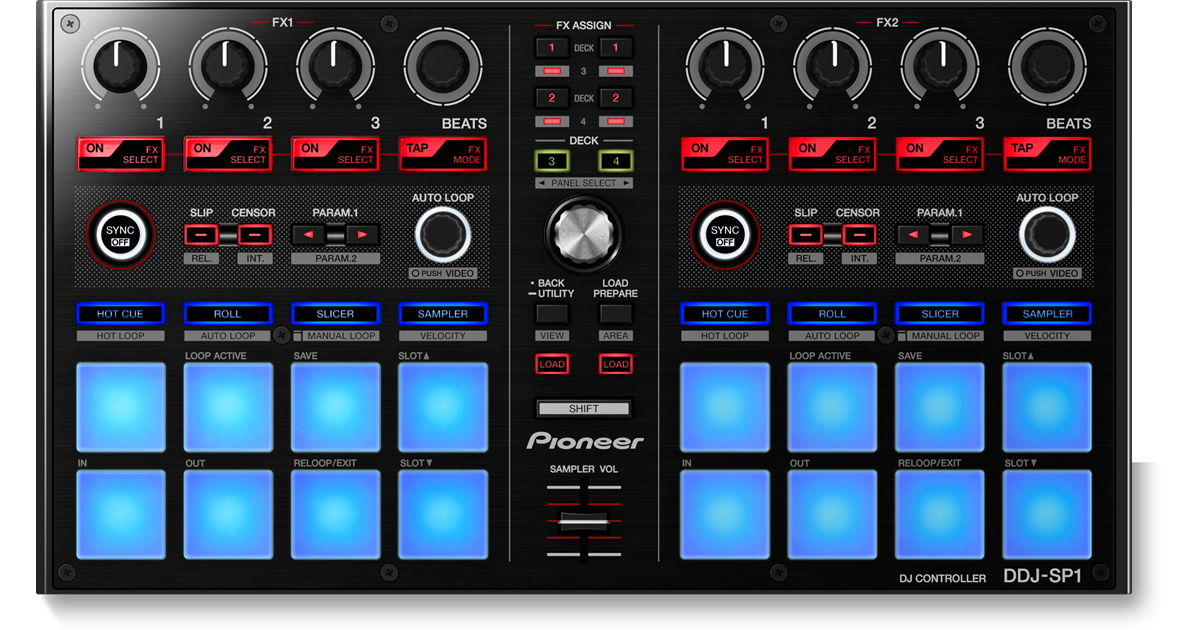
Task: Click FX2 effect knob 1
Action: coord(725,68)
